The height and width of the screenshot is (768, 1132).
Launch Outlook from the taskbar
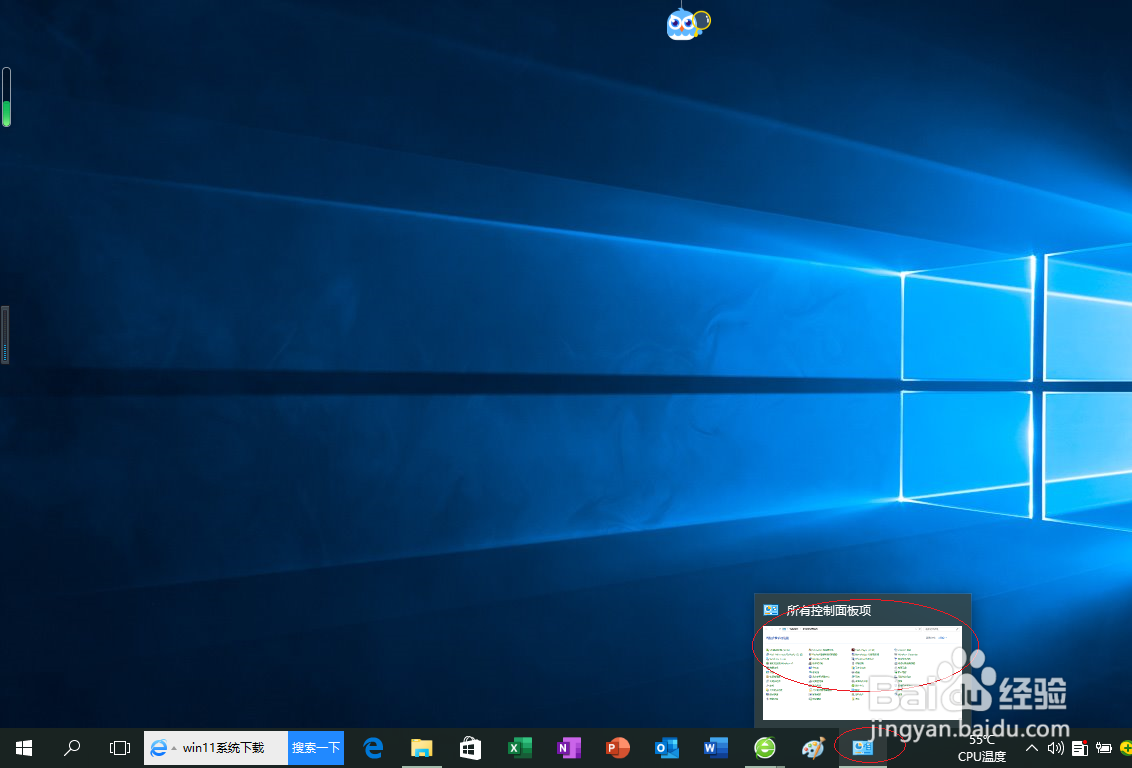pos(666,748)
